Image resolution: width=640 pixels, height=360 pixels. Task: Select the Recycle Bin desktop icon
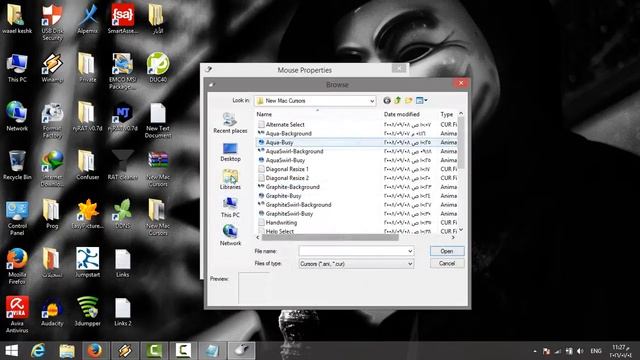17,165
